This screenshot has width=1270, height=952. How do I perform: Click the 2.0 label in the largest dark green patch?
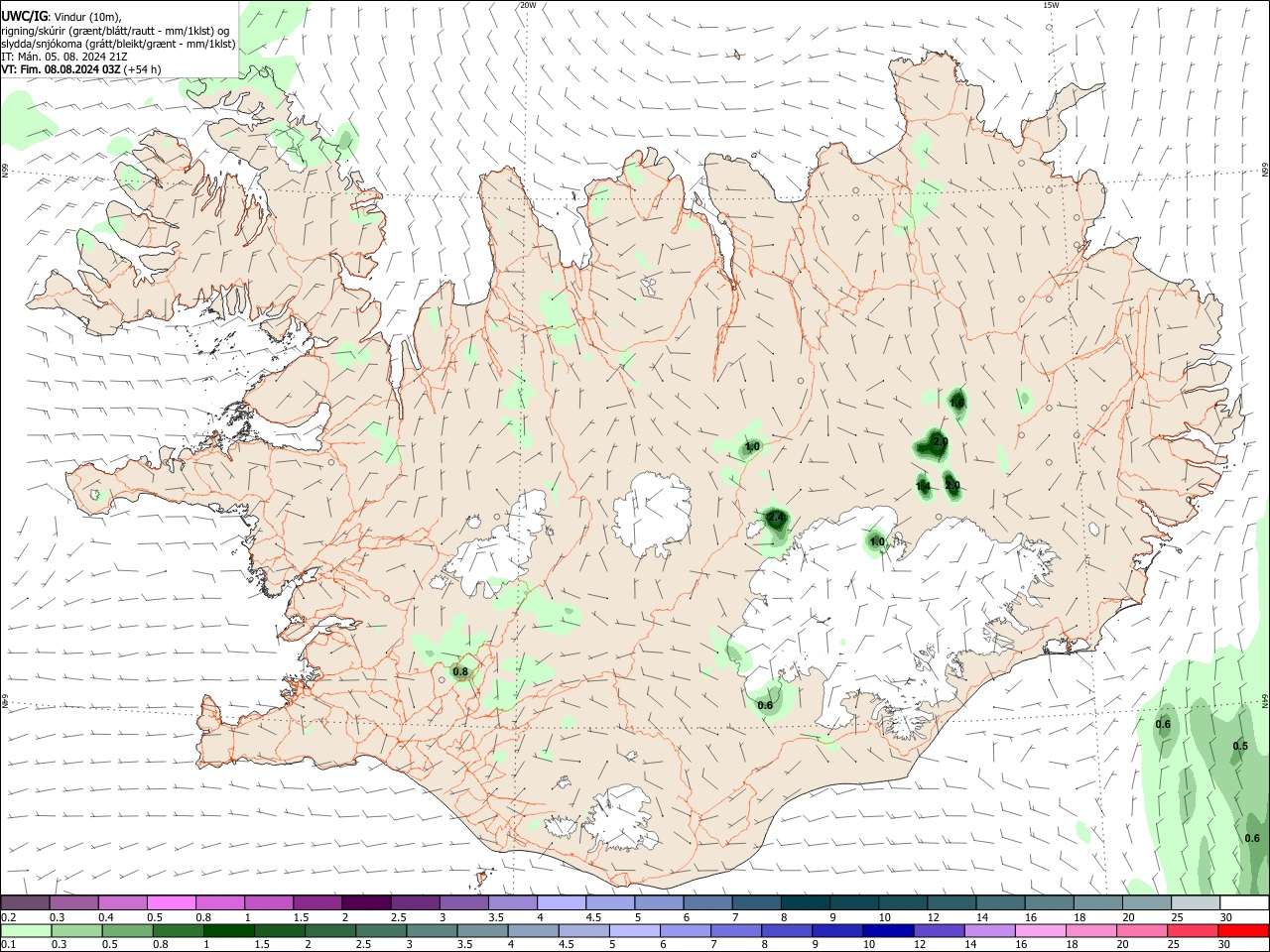coord(941,442)
